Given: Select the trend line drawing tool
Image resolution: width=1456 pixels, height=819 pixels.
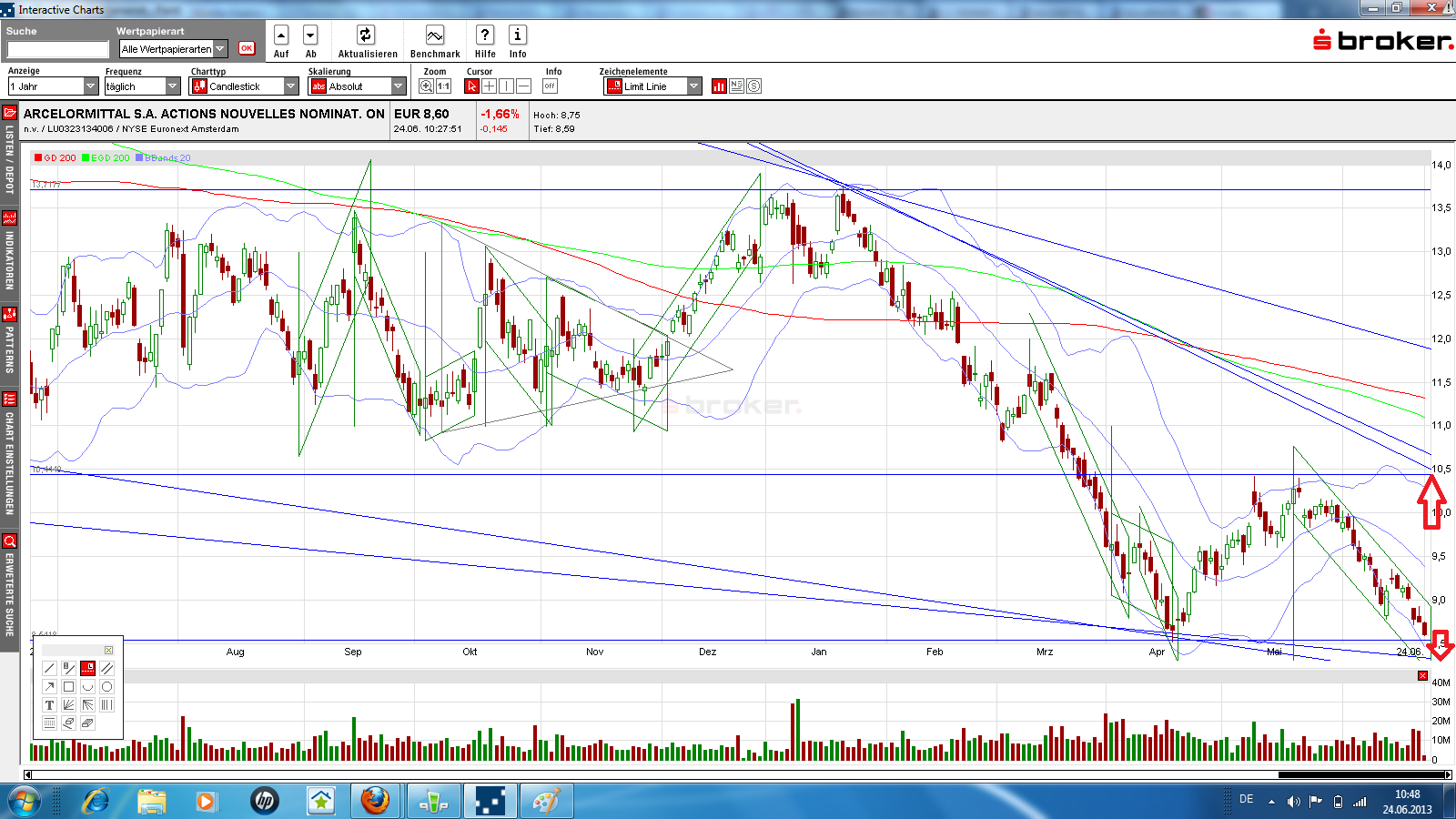Looking at the screenshot, I should pyautogui.click(x=48, y=667).
